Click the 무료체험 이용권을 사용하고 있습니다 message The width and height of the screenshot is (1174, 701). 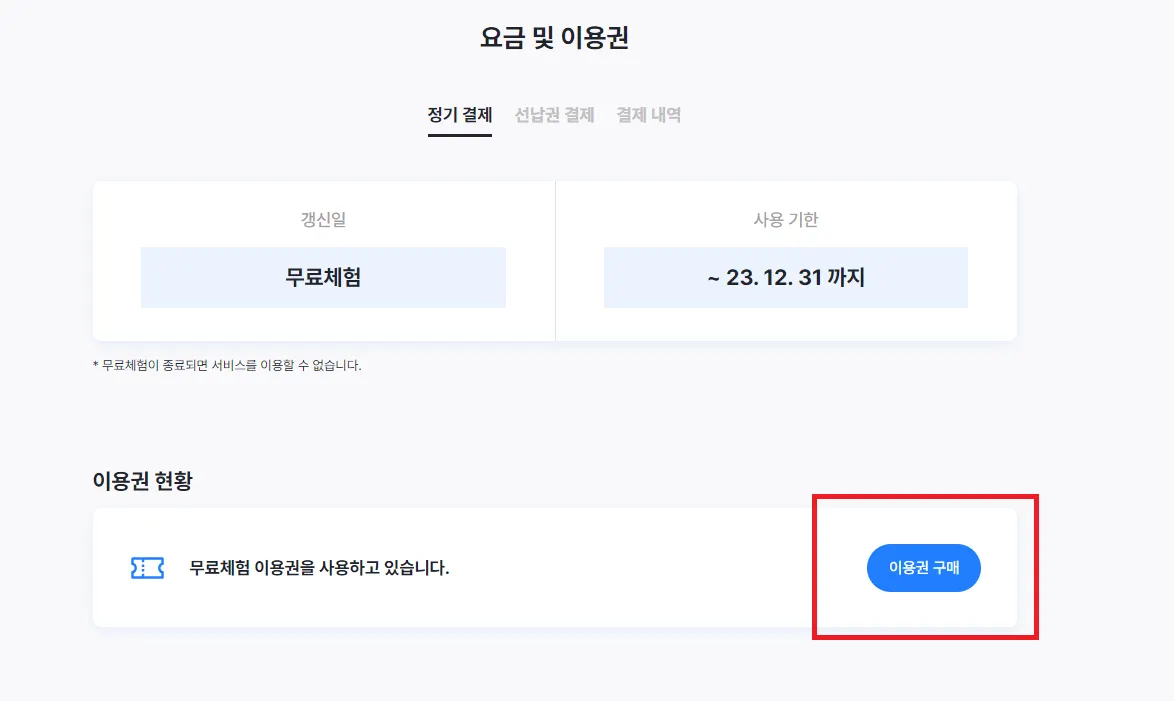[x=320, y=568]
